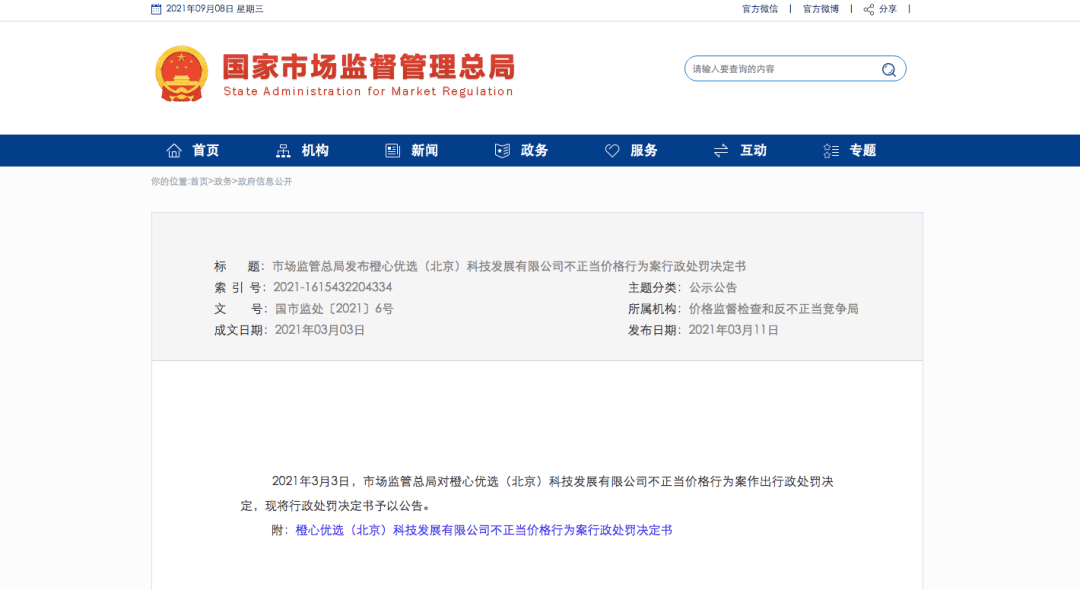Click the agency name 价格监督检查和反不正当竞争局

[x=773, y=309]
